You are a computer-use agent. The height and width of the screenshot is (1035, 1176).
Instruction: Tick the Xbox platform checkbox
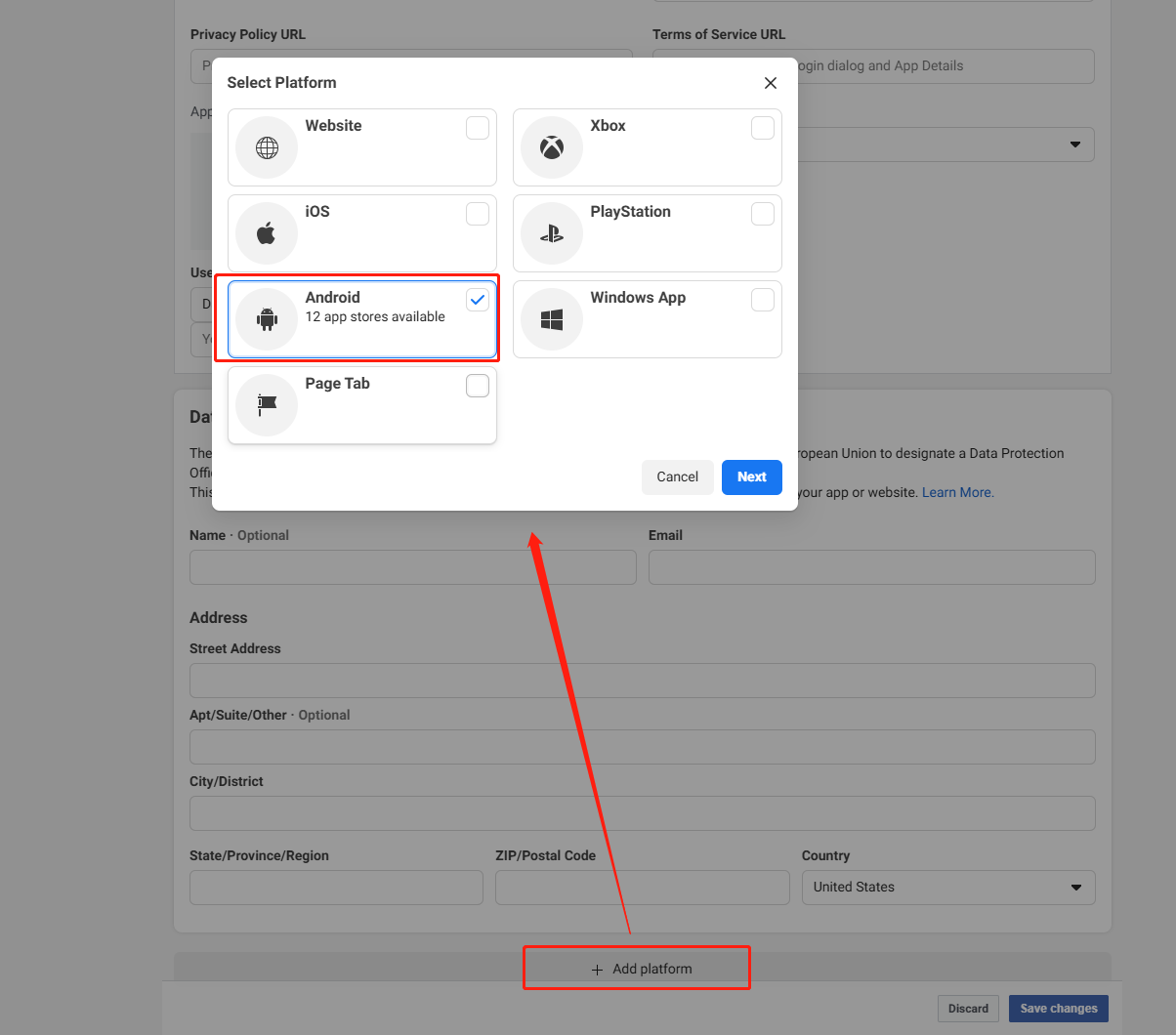[763, 128]
